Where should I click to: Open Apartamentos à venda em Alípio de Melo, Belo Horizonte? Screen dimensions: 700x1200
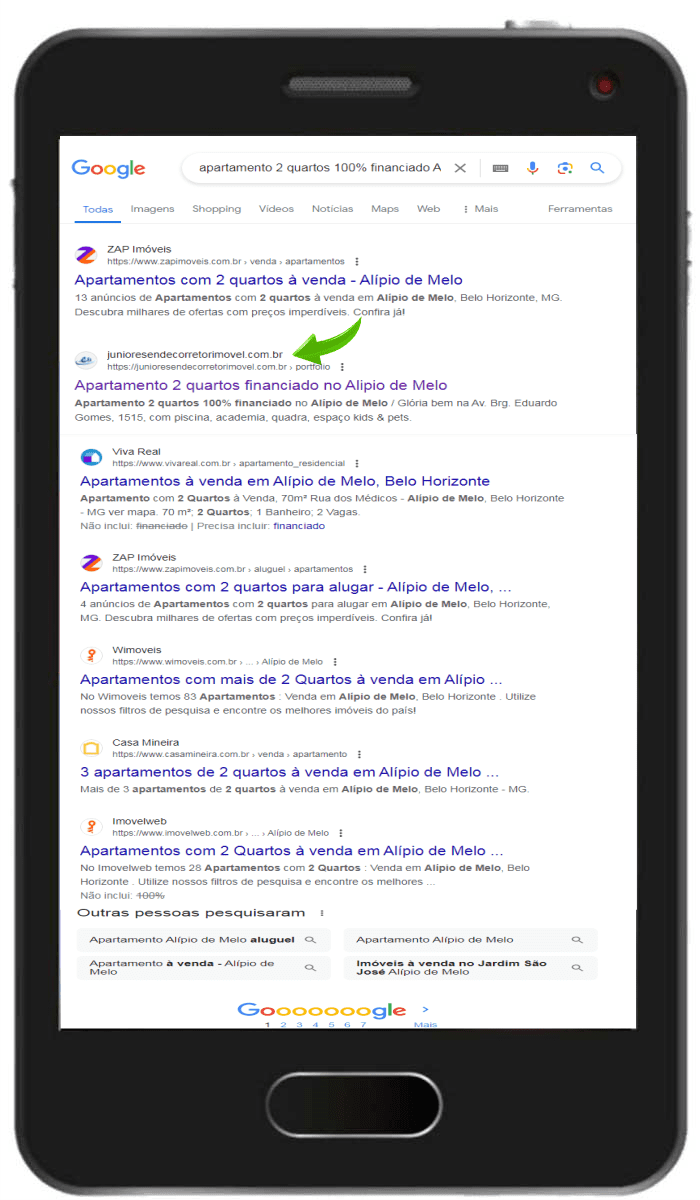point(285,481)
